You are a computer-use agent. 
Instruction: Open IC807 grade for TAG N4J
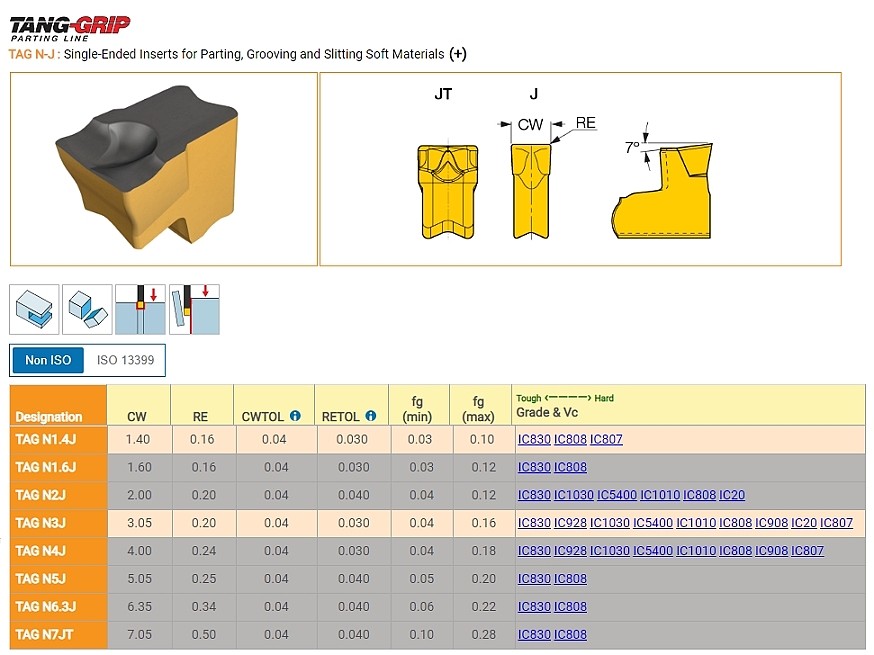(x=807, y=551)
